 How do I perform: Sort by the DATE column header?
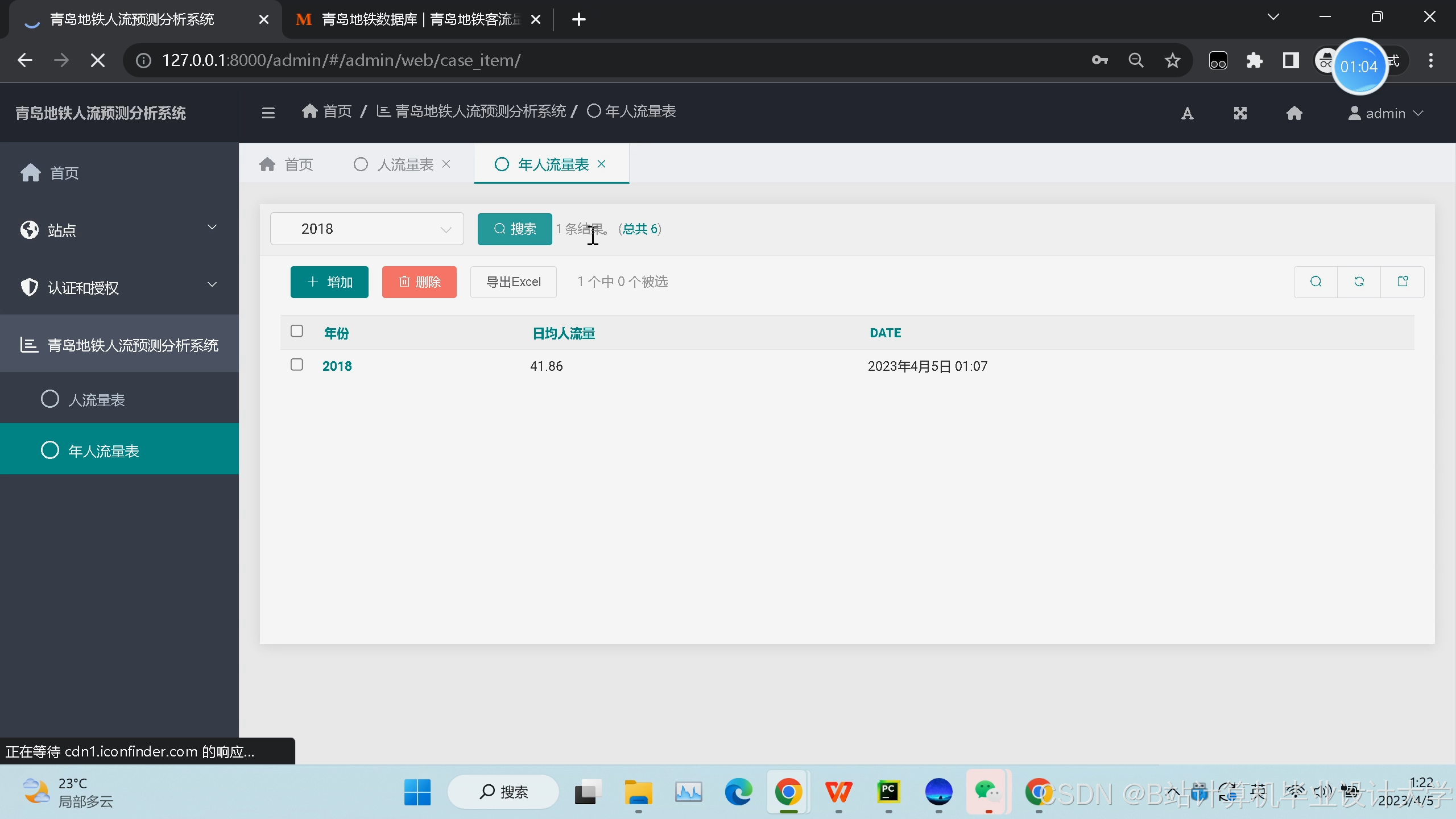(x=886, y=333)
